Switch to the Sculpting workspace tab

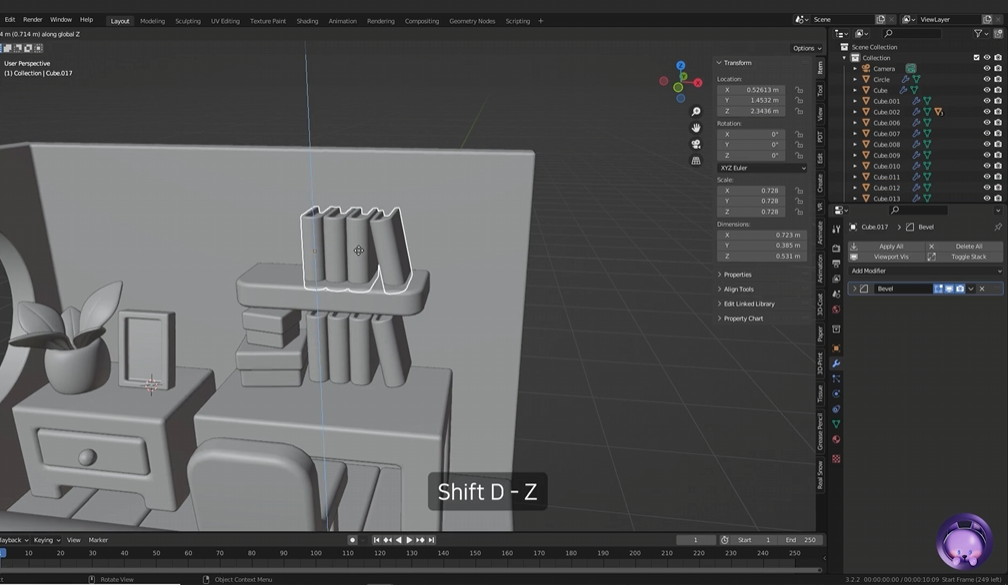[x=188, y=21]
